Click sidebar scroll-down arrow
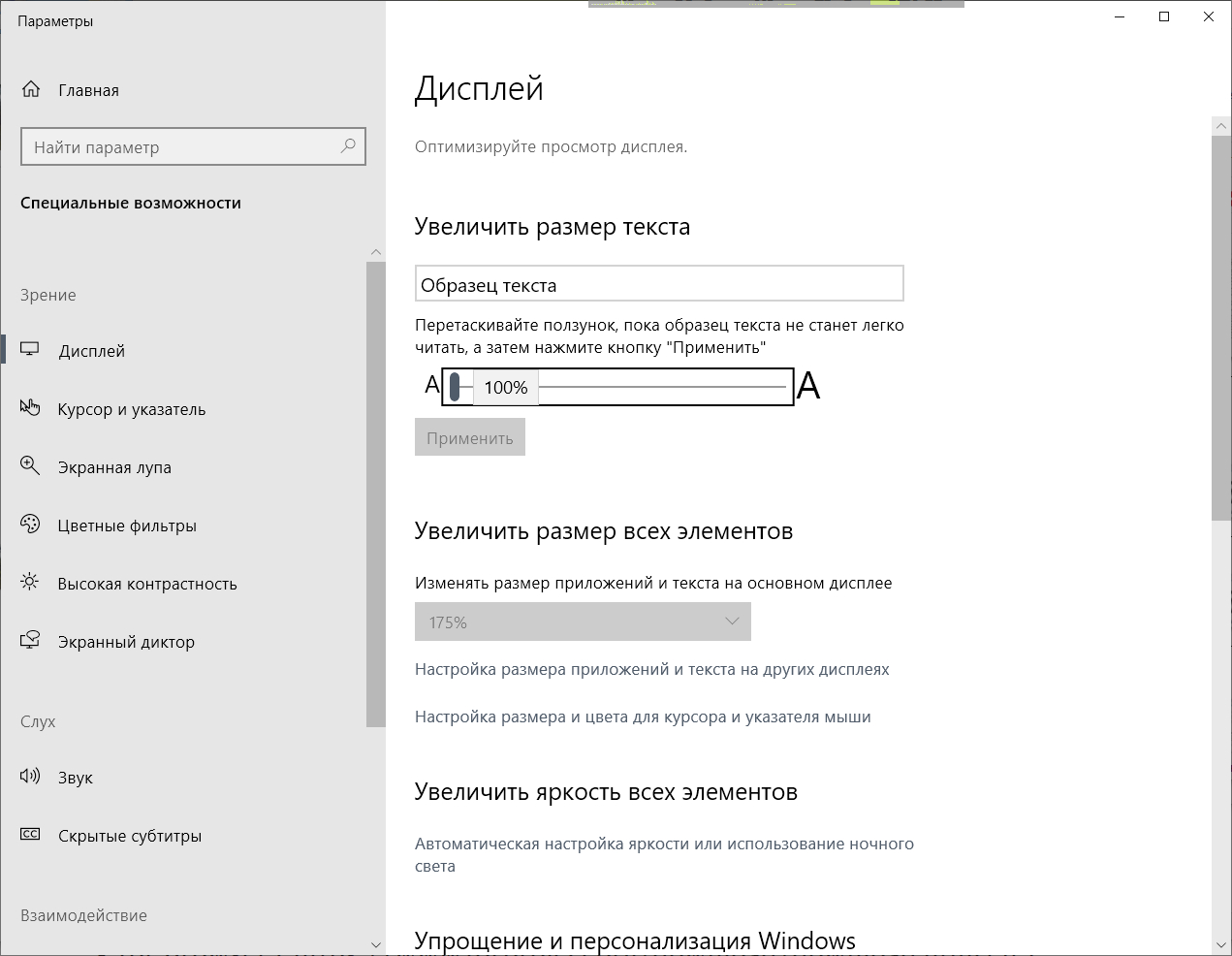Image resolution: width=1232 pixels, height=956 pixels. (376, 944)
